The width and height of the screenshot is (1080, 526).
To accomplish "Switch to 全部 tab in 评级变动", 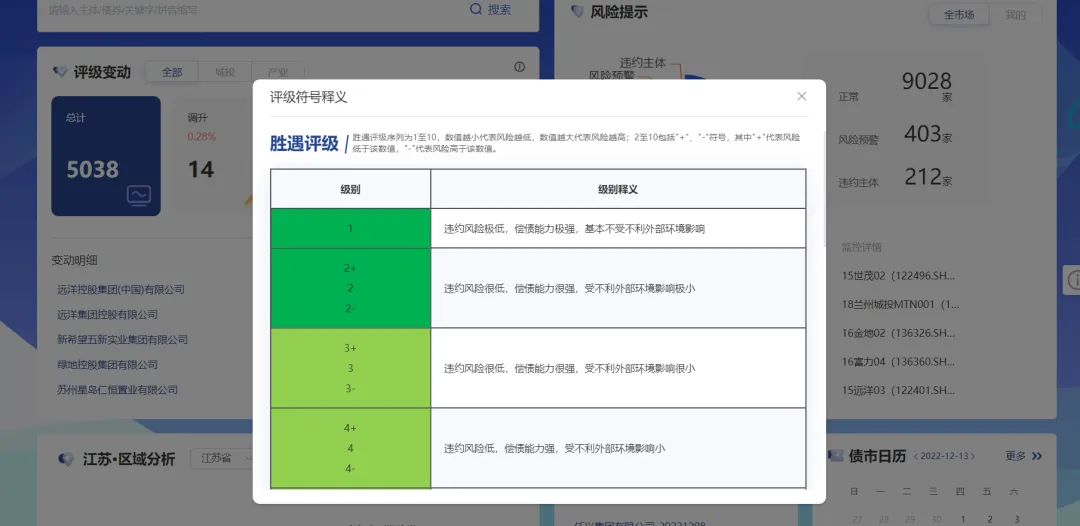I will point(172,72).
